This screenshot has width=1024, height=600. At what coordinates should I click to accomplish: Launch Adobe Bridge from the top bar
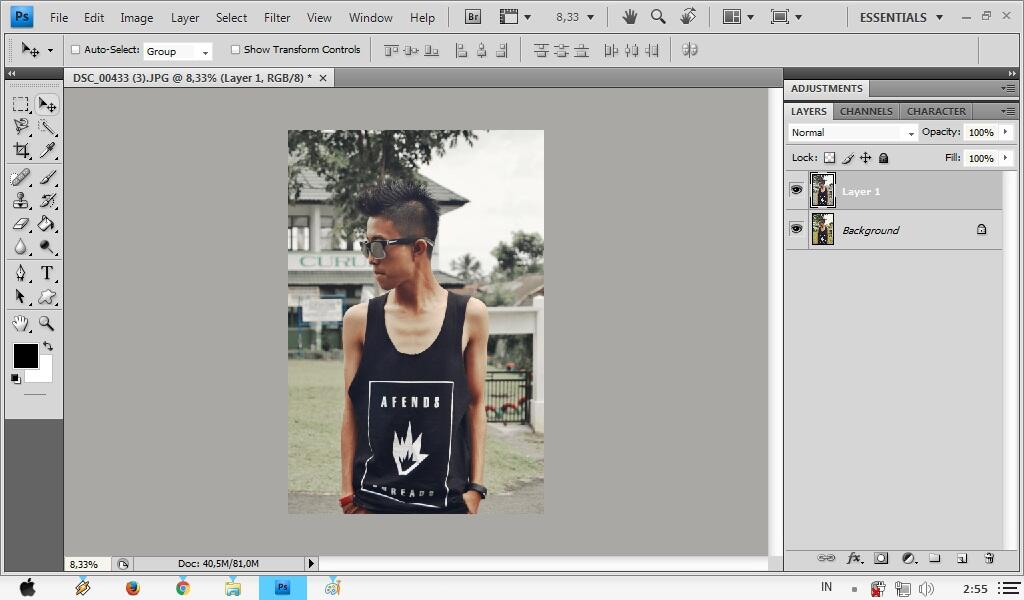(x=473, y=17)
